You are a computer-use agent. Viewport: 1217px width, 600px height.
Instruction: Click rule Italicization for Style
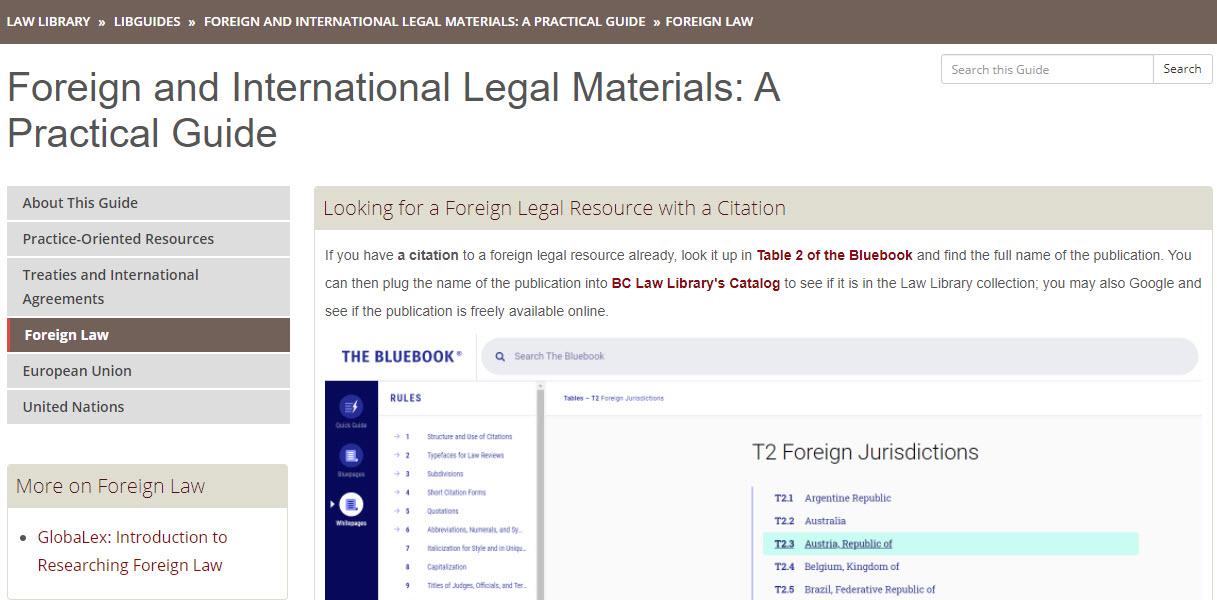(x=476, y=548)
